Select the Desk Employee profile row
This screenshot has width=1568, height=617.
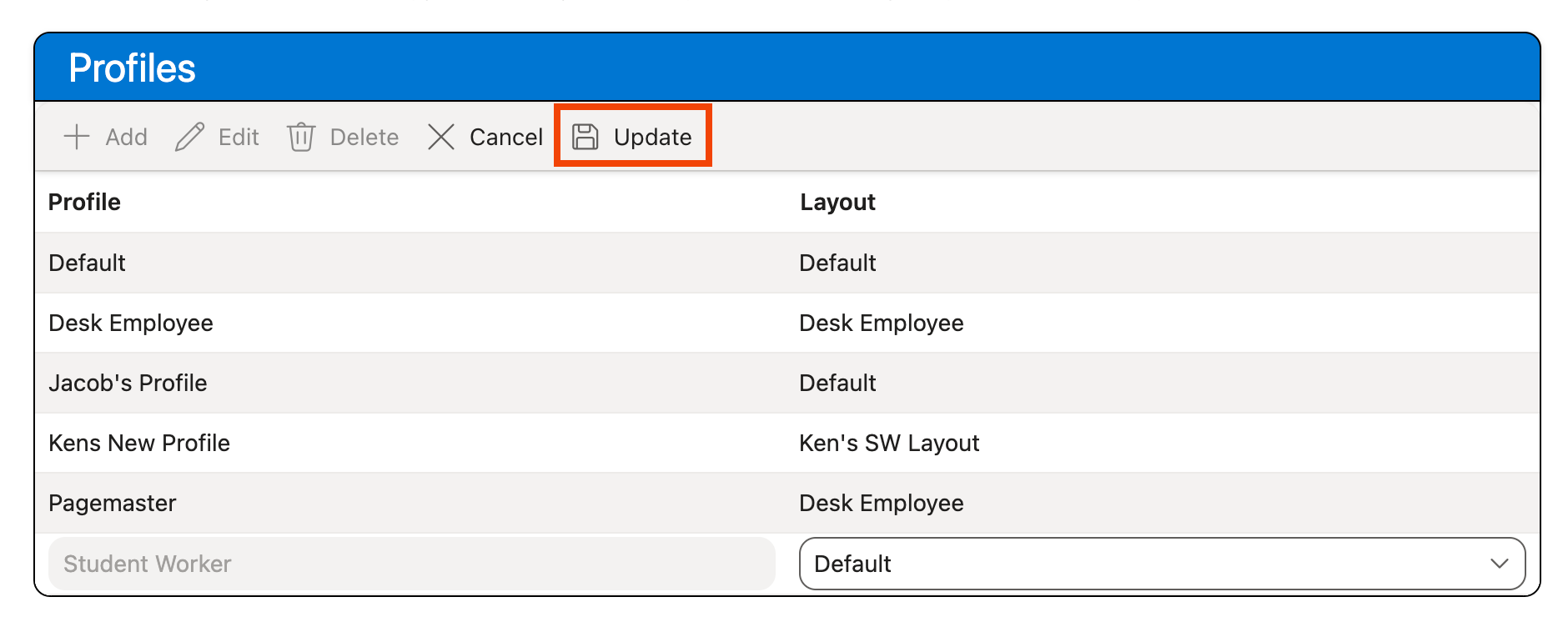(x=131, y=323)
